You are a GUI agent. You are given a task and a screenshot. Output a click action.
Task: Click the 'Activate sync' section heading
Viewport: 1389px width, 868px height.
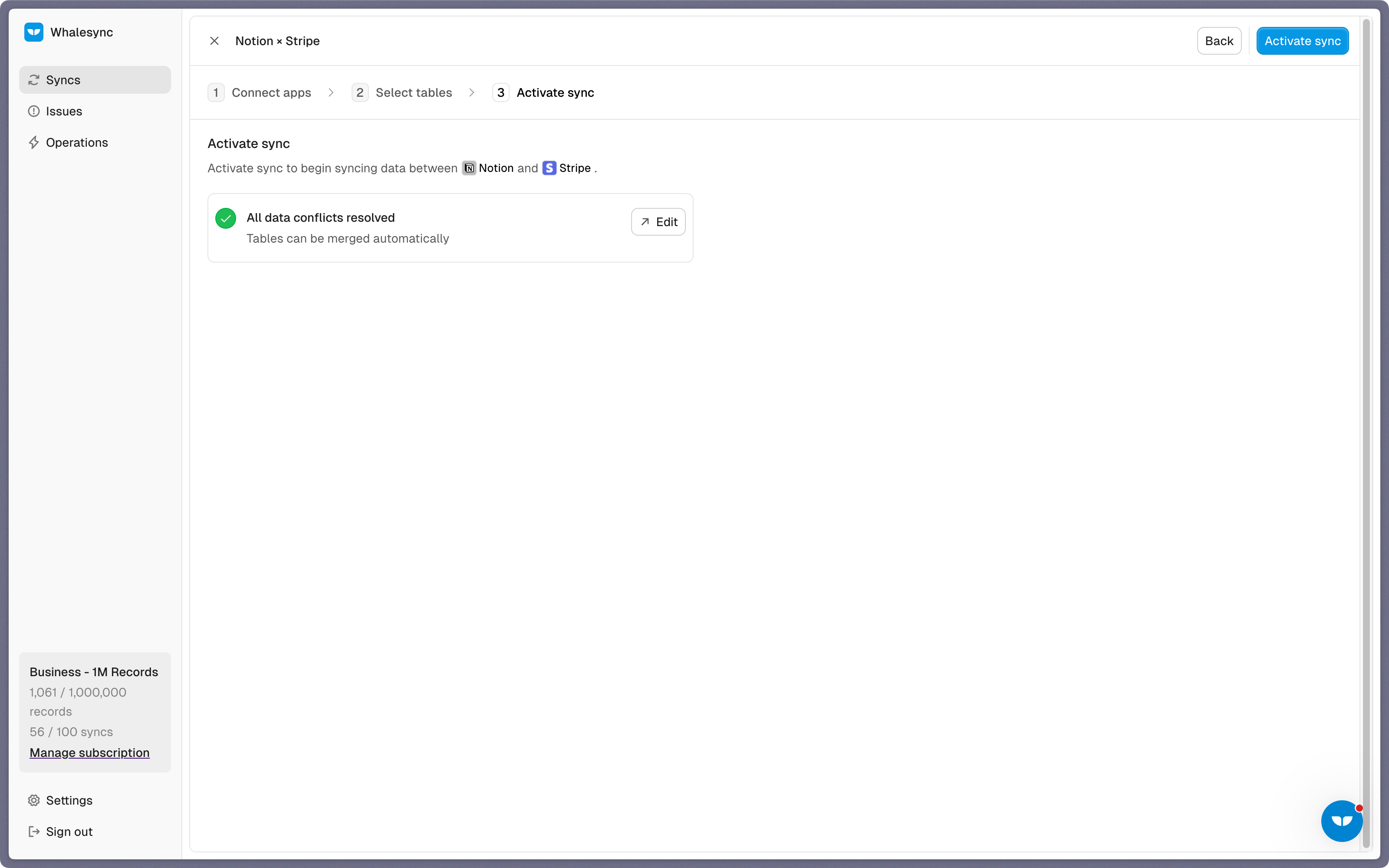coord(249,144)
